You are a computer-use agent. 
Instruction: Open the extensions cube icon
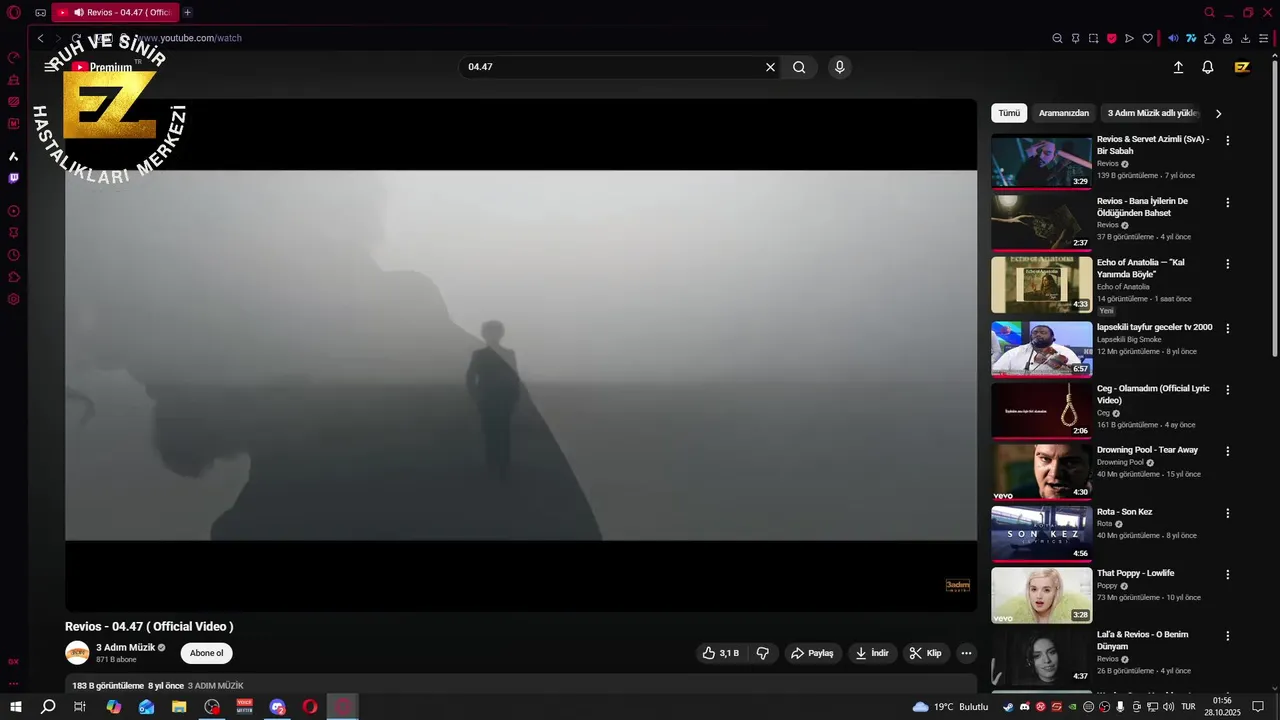click(x=1209, y=38)
